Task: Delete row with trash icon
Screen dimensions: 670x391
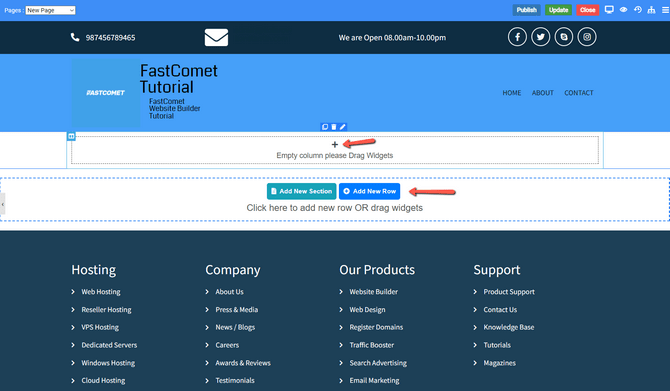Action: pyautogui.click(x=334, y=127)
